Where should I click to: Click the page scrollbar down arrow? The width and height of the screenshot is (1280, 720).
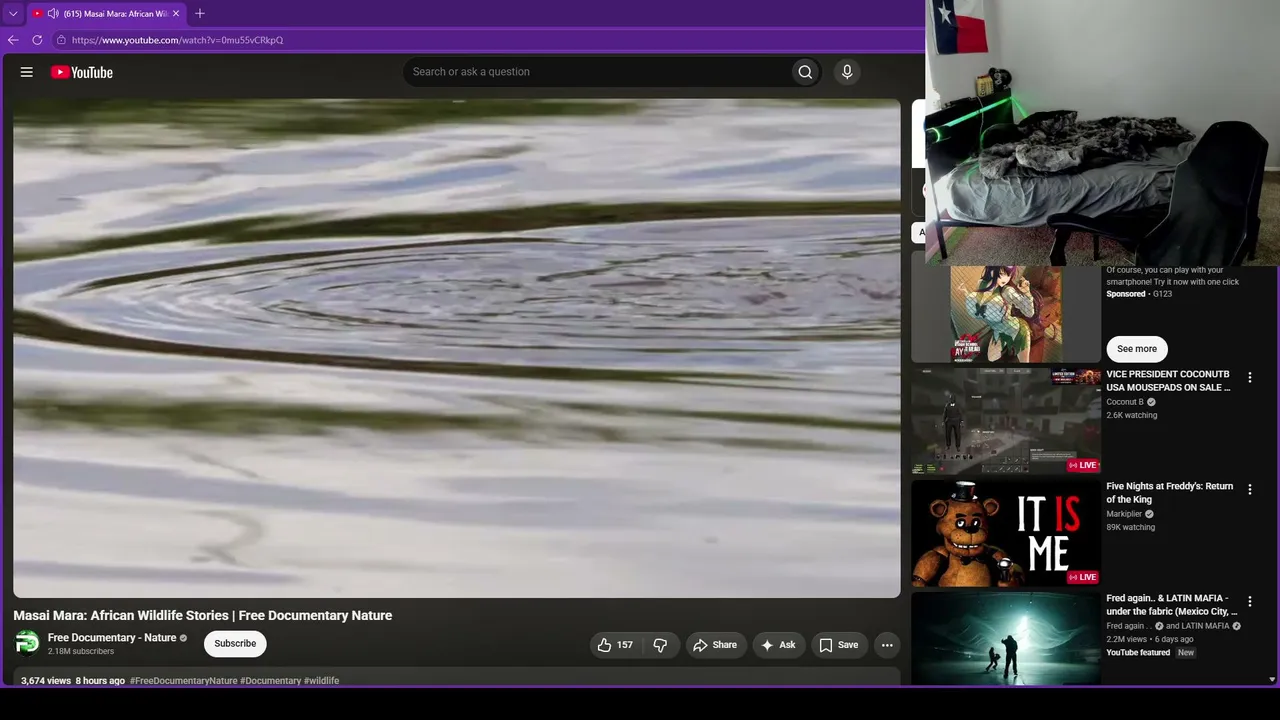[1272, 680]
